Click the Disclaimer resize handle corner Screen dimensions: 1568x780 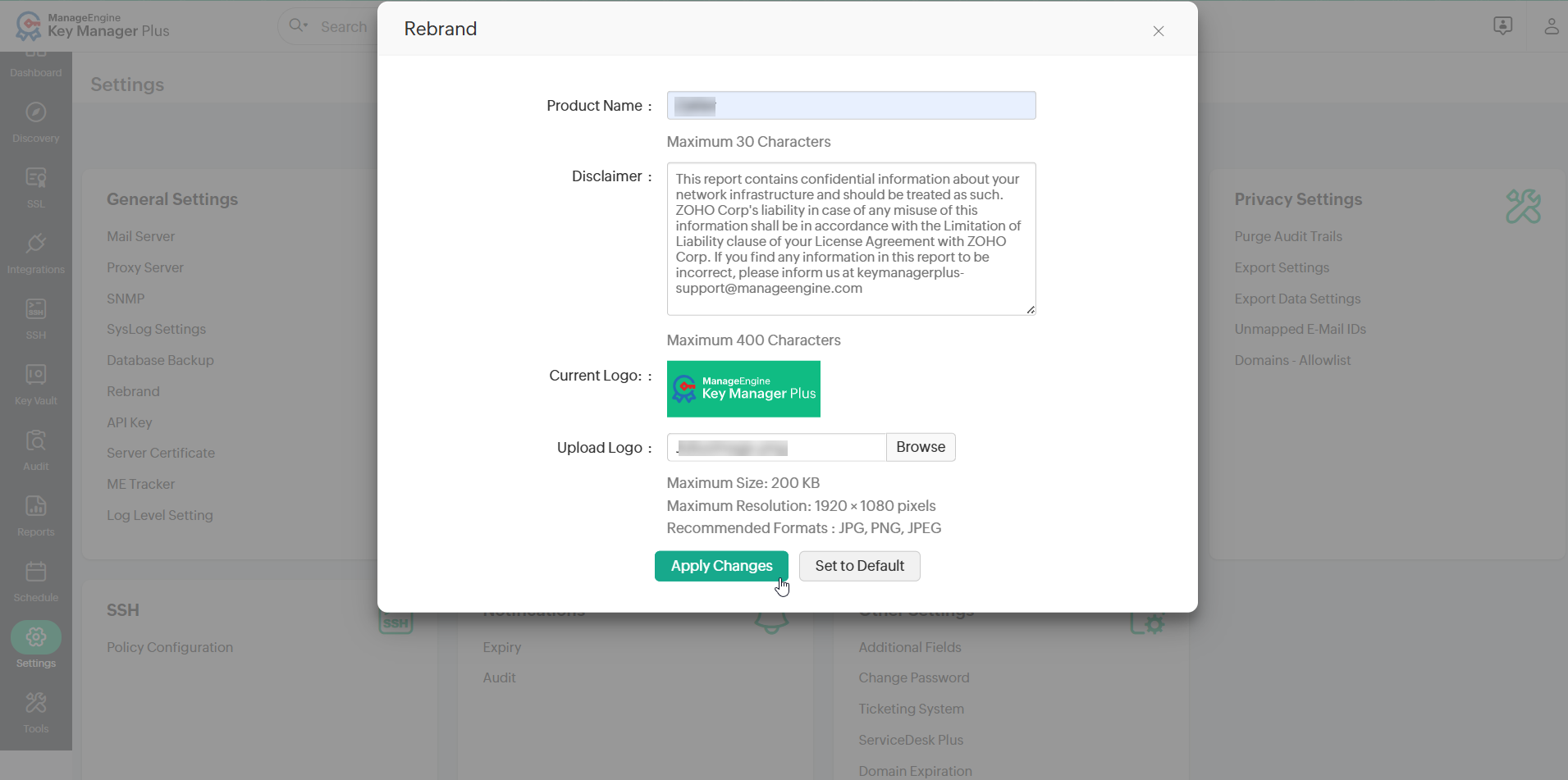1031,309
